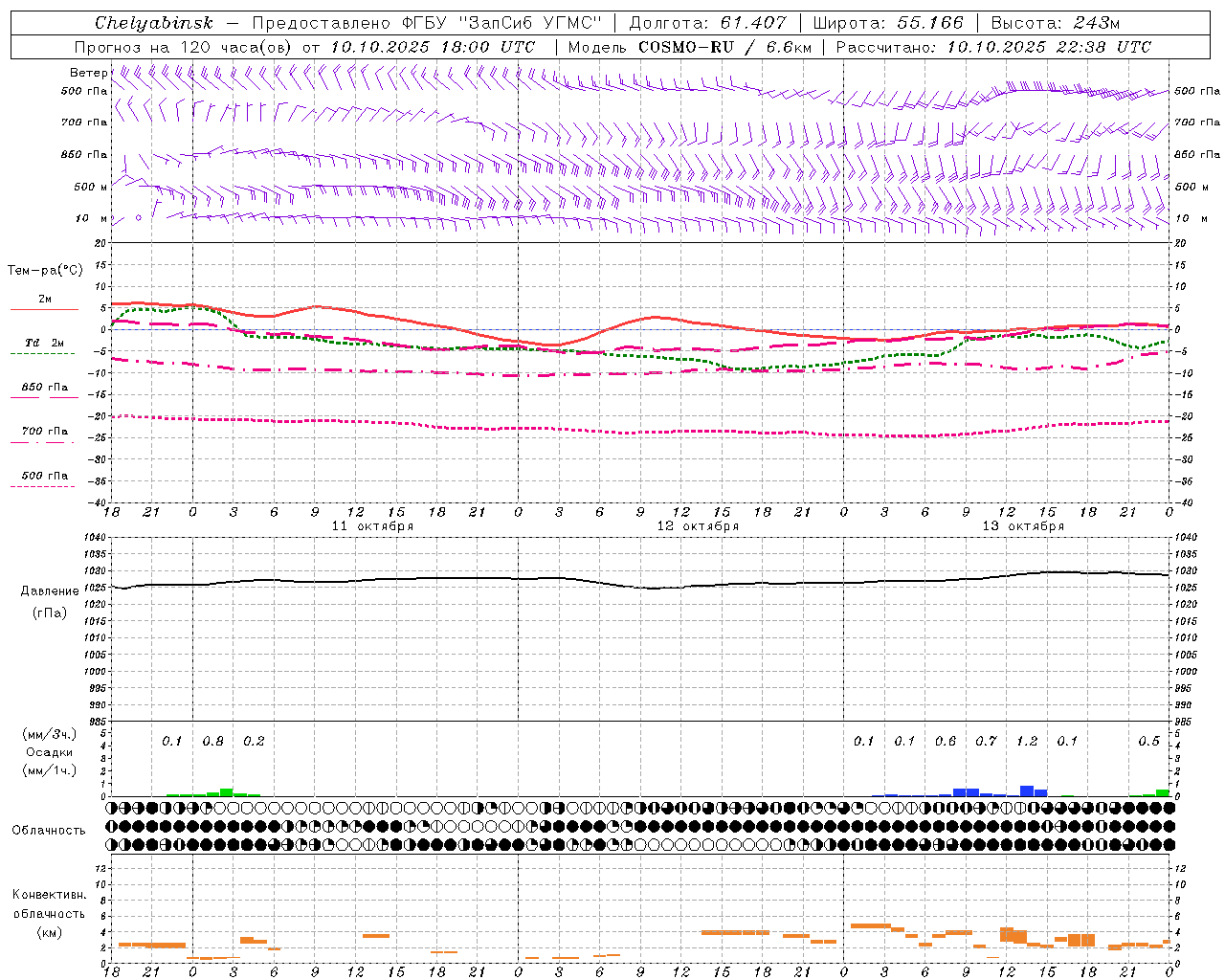
Task: Click the "13 октября" date label
Action: 1023,526
